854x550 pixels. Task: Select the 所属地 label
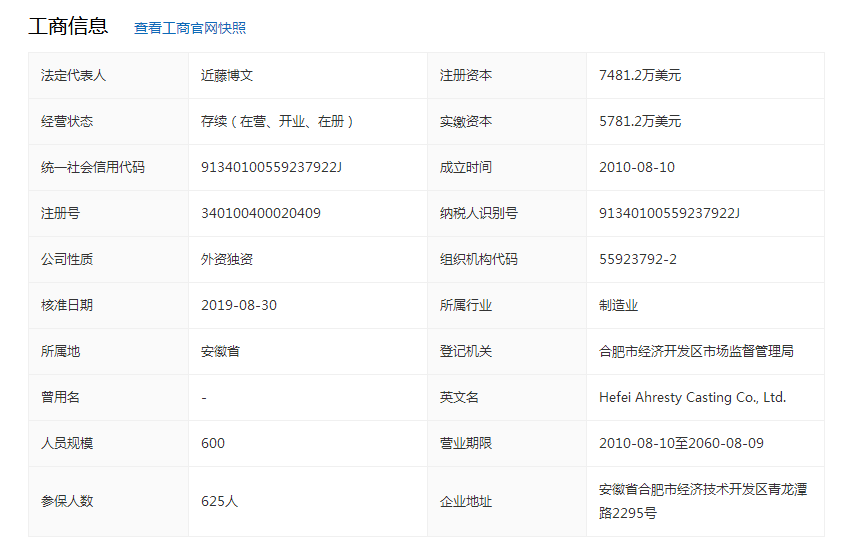[x=60, y=351]
